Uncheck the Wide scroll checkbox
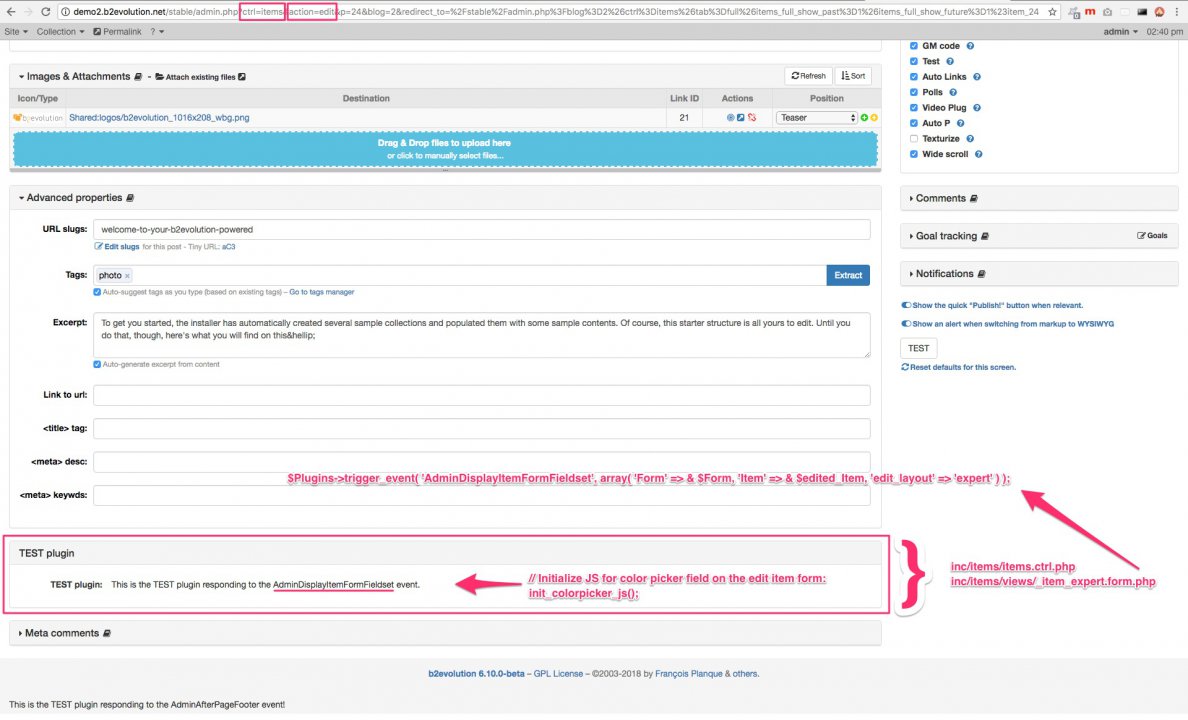 tap(914, 154)
